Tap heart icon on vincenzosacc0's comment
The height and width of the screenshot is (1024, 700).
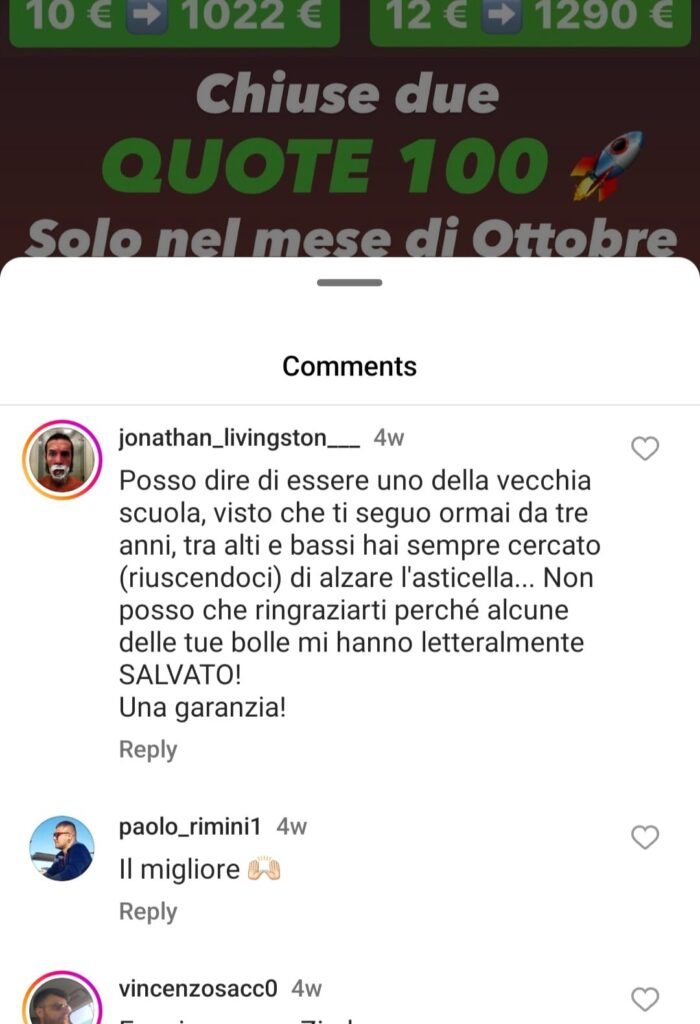tap(645, 999)
